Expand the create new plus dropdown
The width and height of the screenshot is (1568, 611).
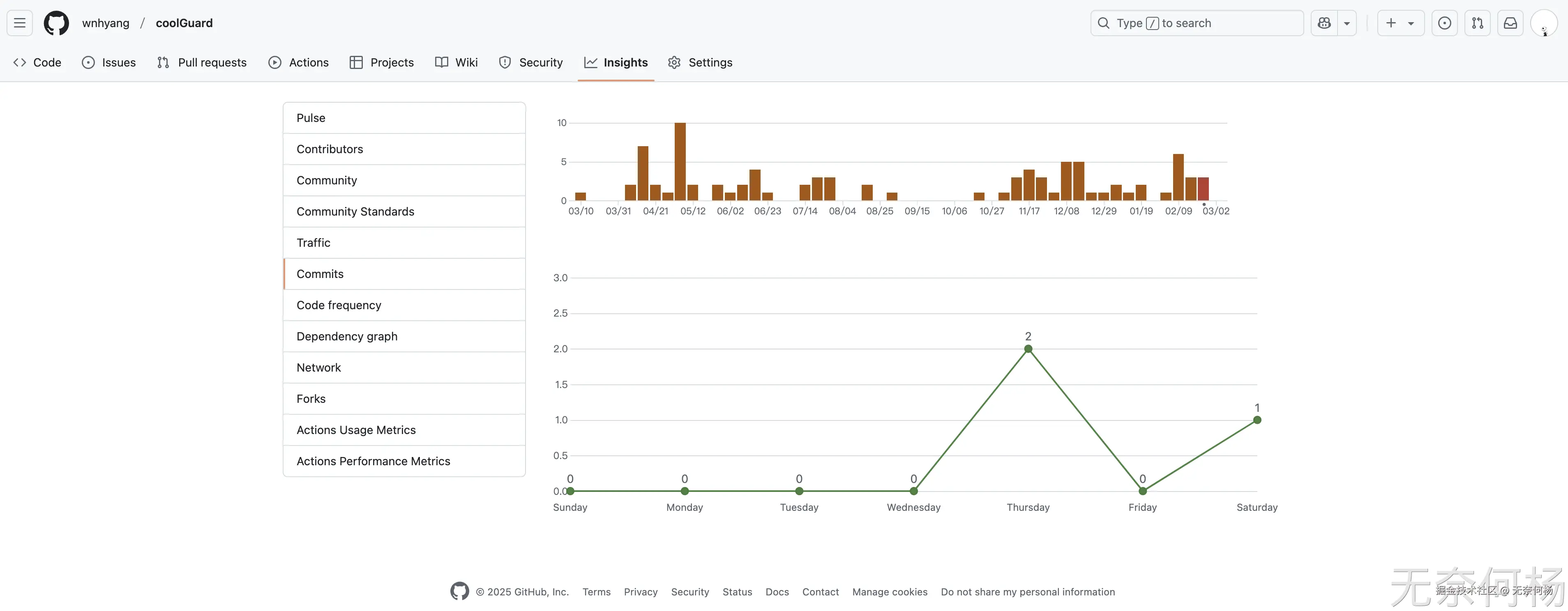(x=1400, y=23)
